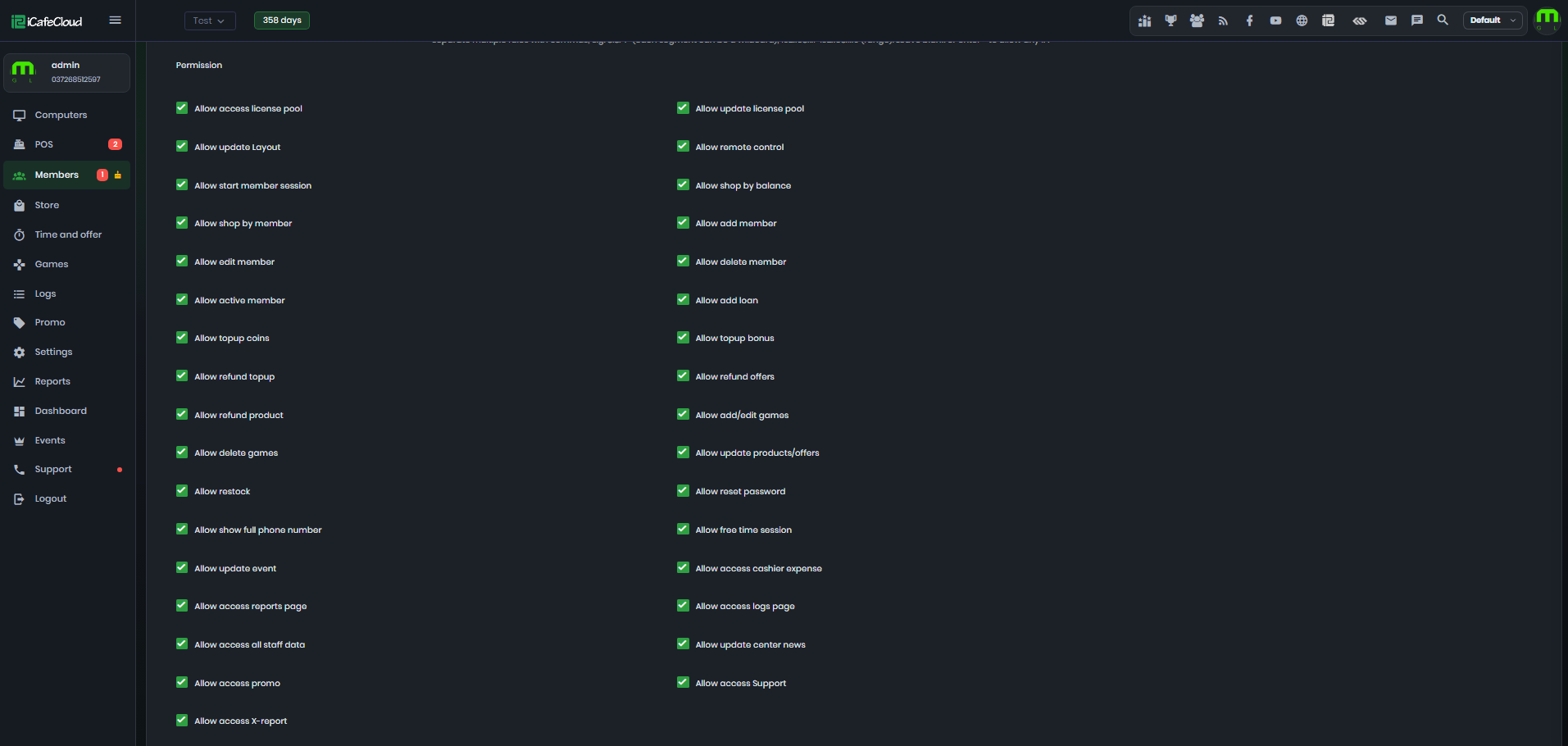Screen dimensions: 1568x746
Task: Click the Permission section heading
Action: point(199,66)
